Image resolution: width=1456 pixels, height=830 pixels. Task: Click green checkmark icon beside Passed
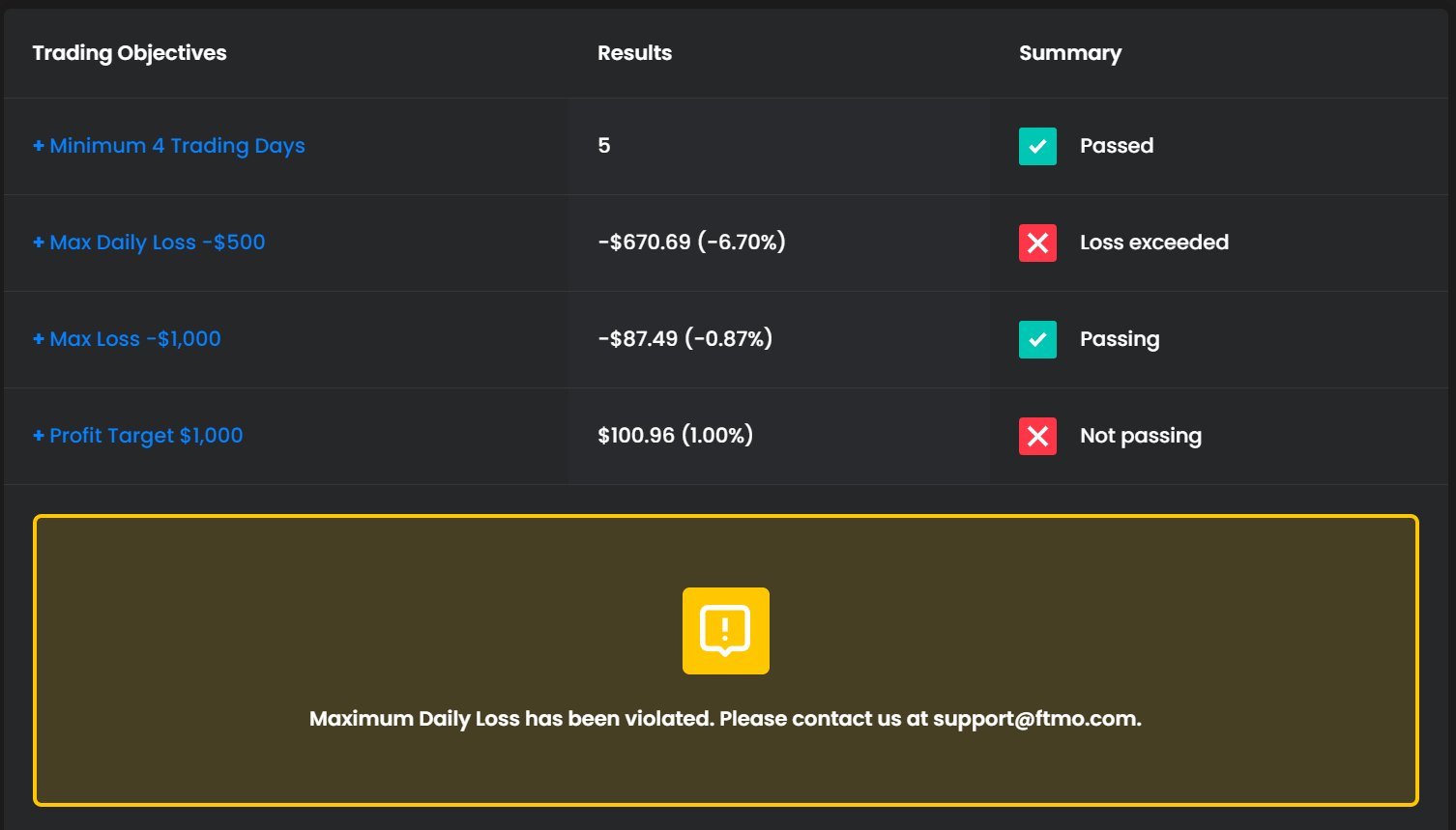click(1037, 146)
